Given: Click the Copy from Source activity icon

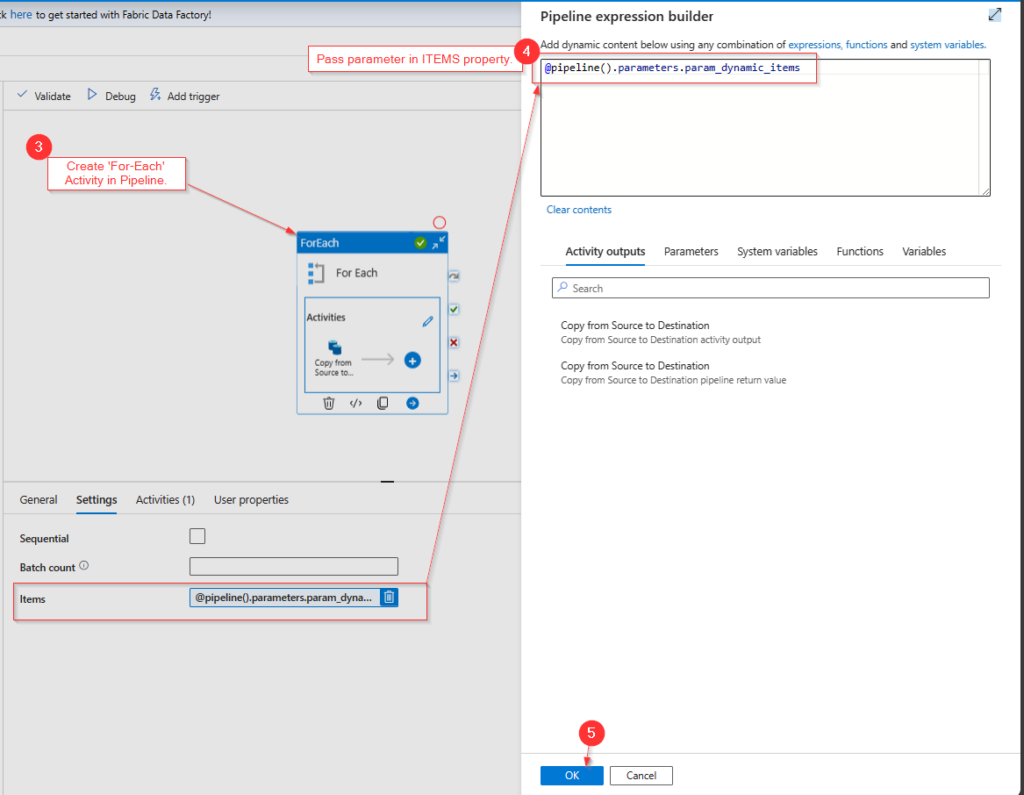Looking at the screenshot, I should [334, 348].
